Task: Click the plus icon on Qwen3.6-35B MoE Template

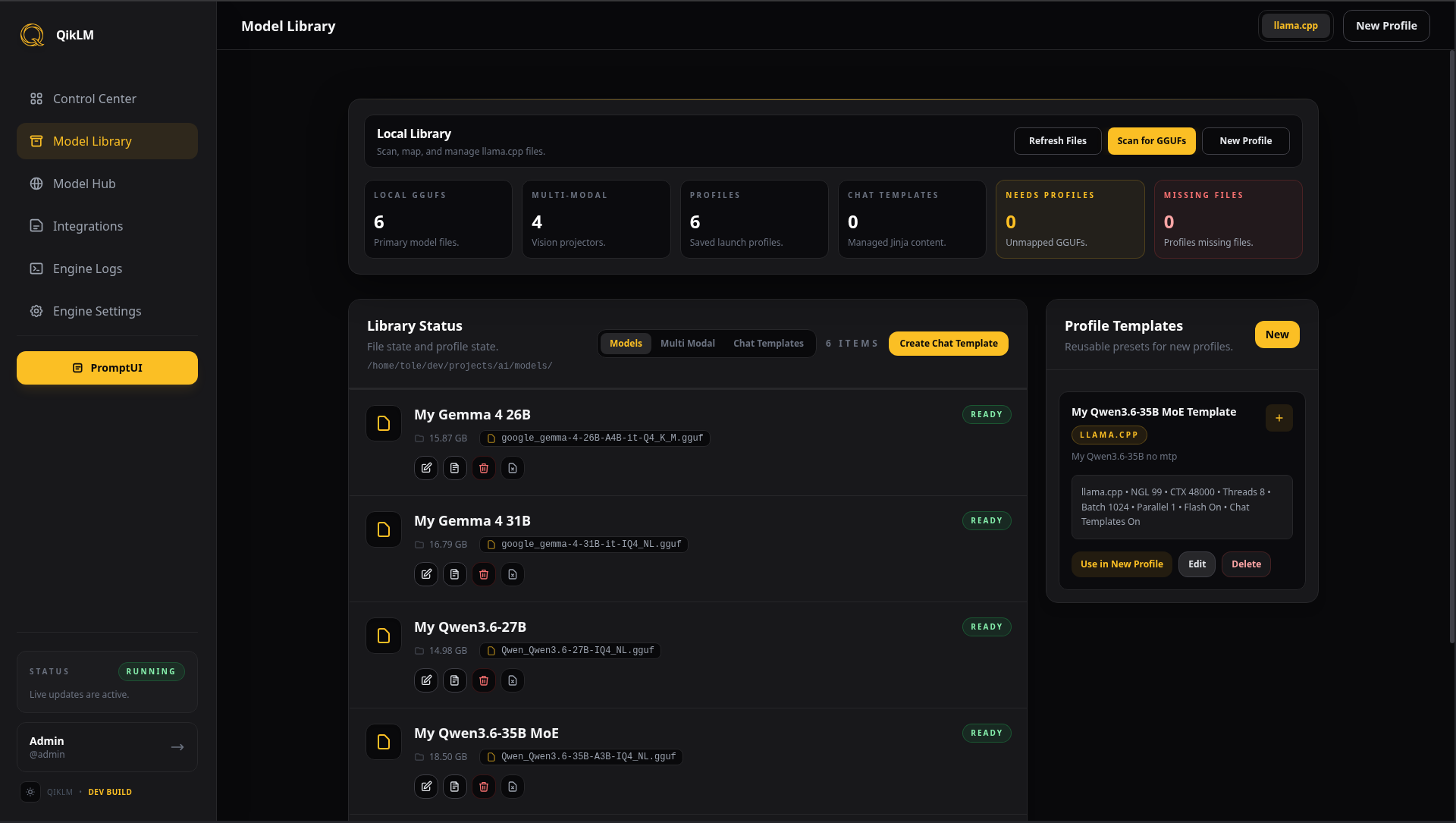Action: pos(1279,418)
